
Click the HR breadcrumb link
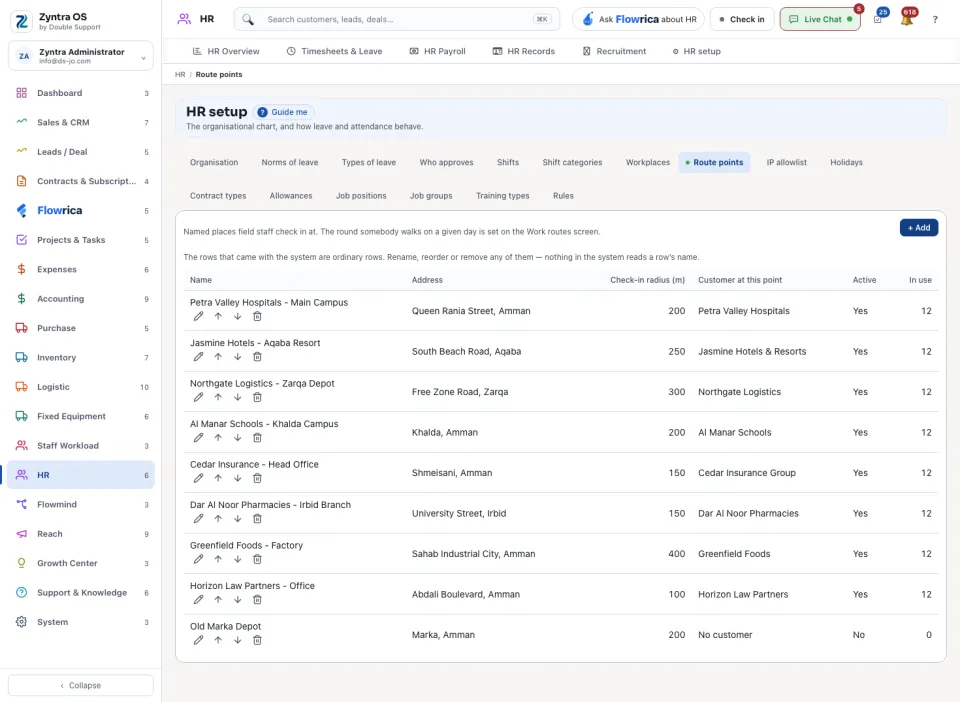click(x=180, y=75)
